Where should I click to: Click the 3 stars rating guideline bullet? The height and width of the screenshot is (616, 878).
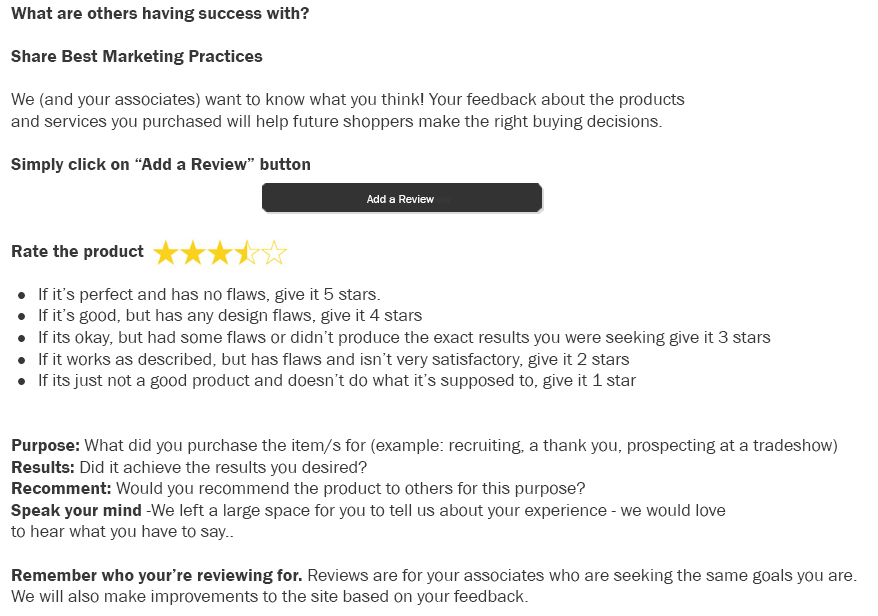404,337
